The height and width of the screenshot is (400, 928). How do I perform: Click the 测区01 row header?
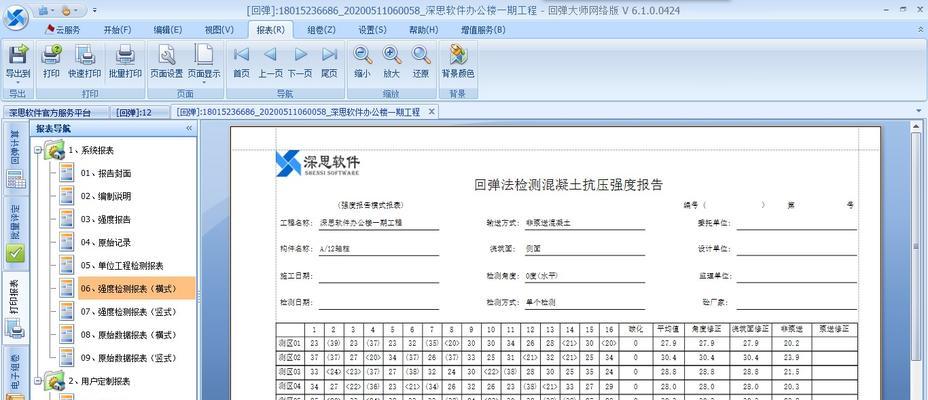290,343
